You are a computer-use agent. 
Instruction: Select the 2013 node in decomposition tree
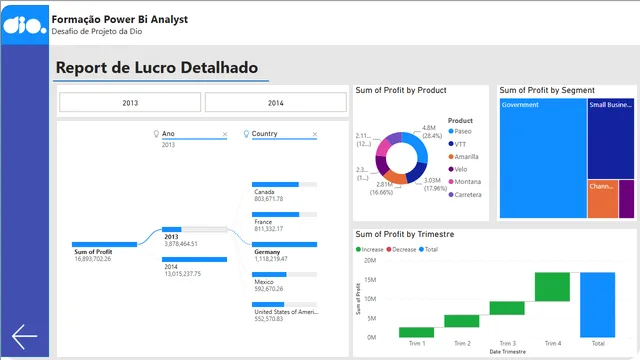point(194,229)
